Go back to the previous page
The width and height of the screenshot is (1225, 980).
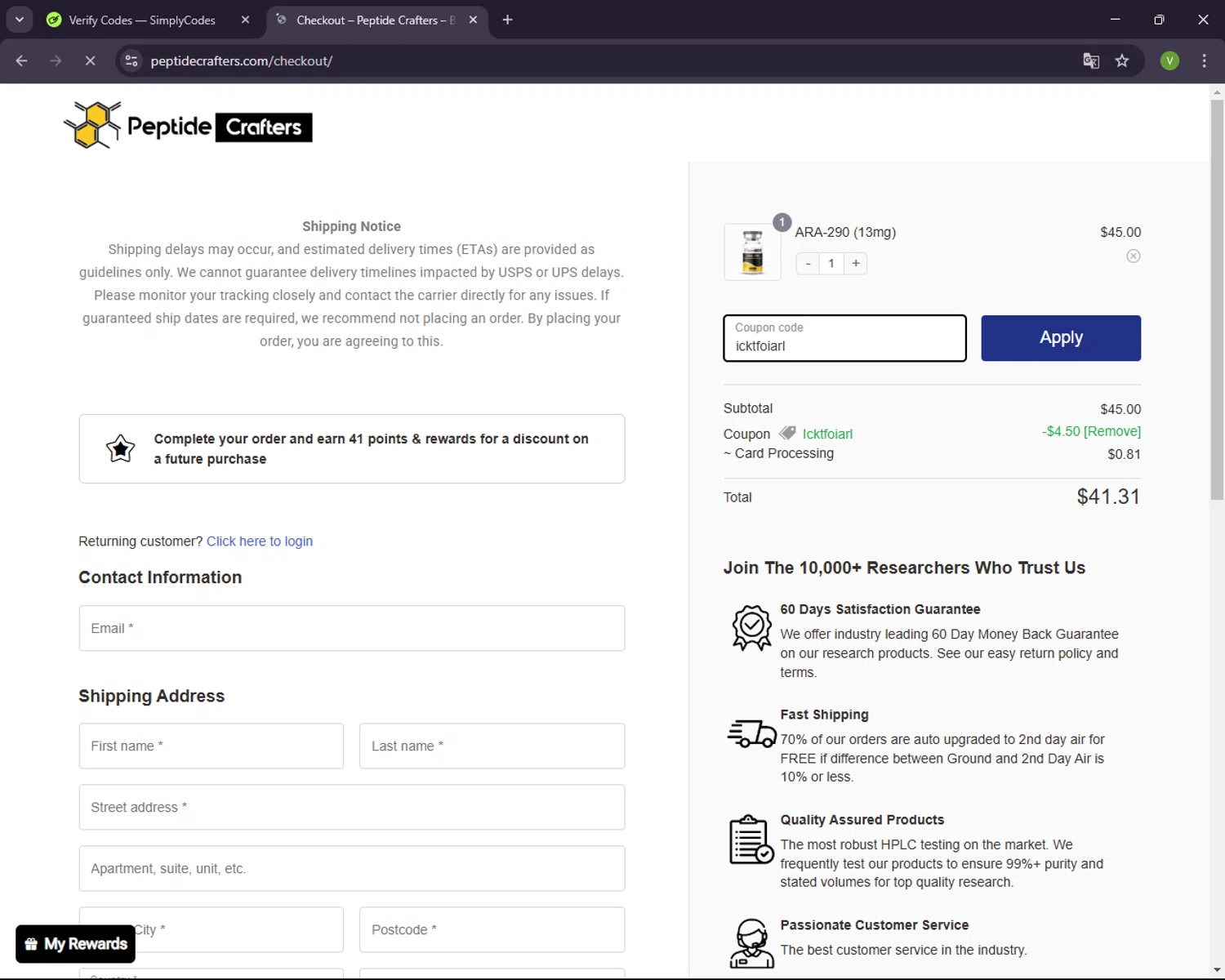(22, 60)
